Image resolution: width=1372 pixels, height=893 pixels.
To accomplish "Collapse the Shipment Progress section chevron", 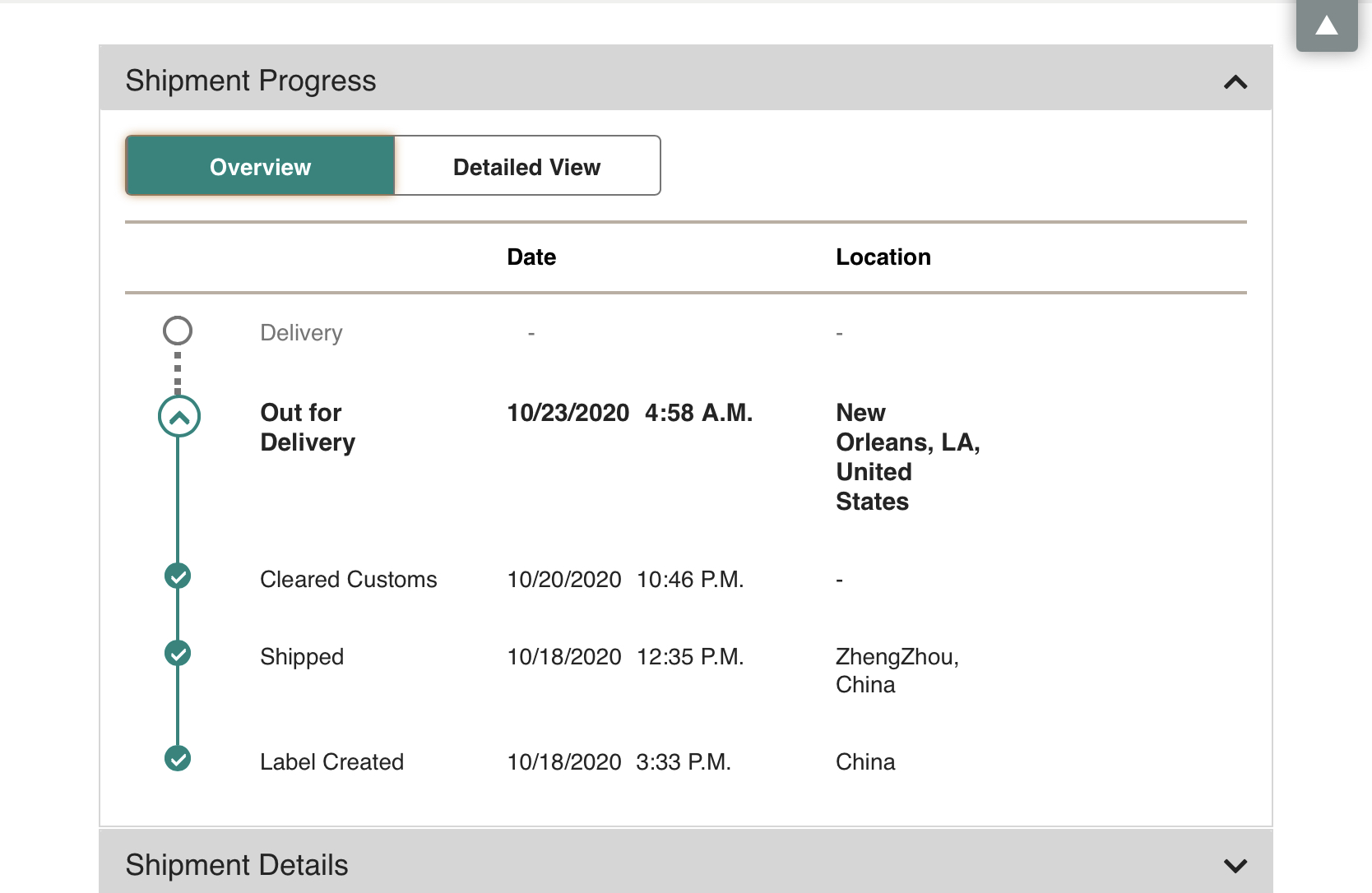I will click(1235, 82).
